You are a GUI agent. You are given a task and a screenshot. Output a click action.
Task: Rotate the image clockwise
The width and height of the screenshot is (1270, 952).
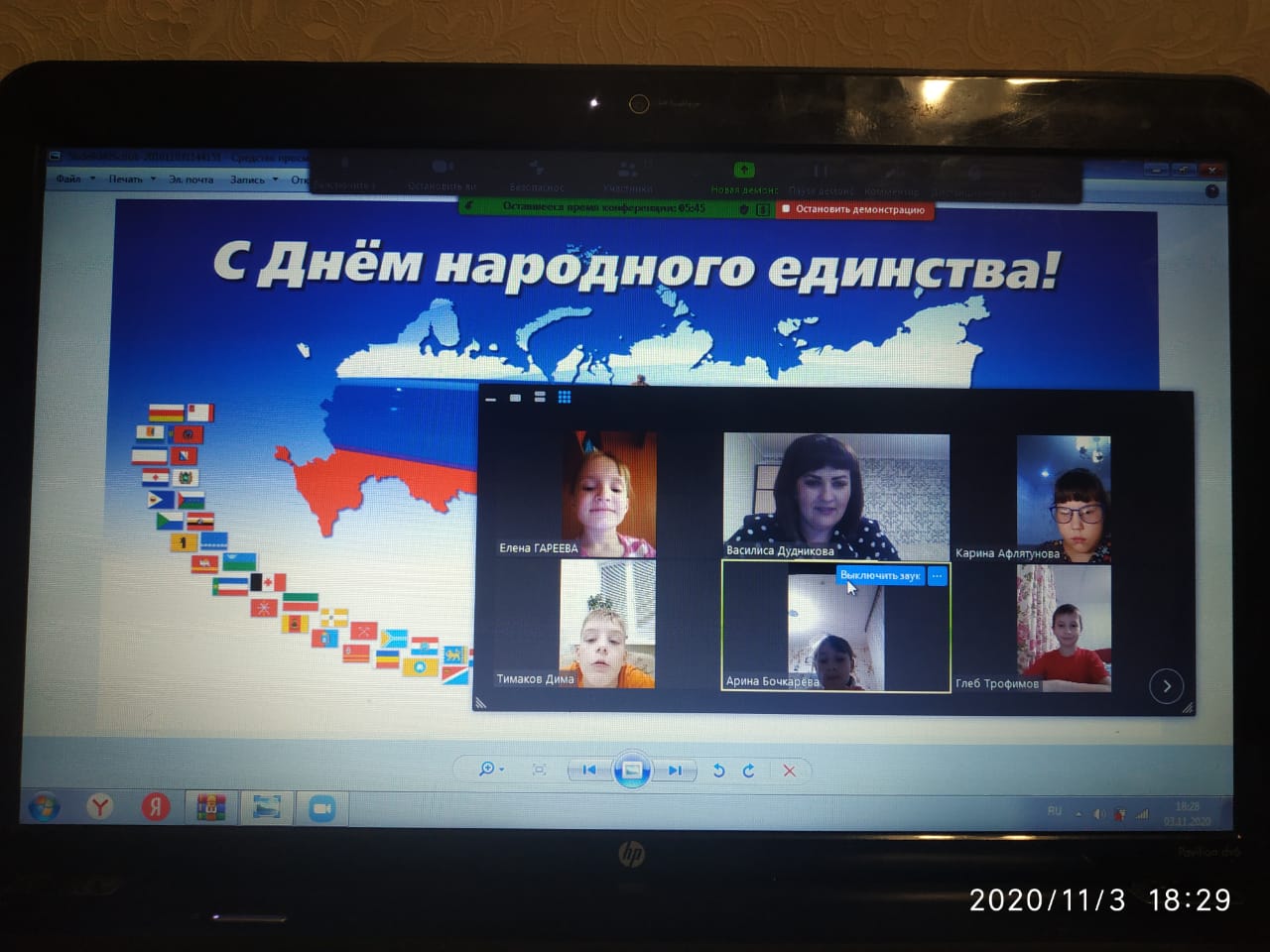coord(749,771)
